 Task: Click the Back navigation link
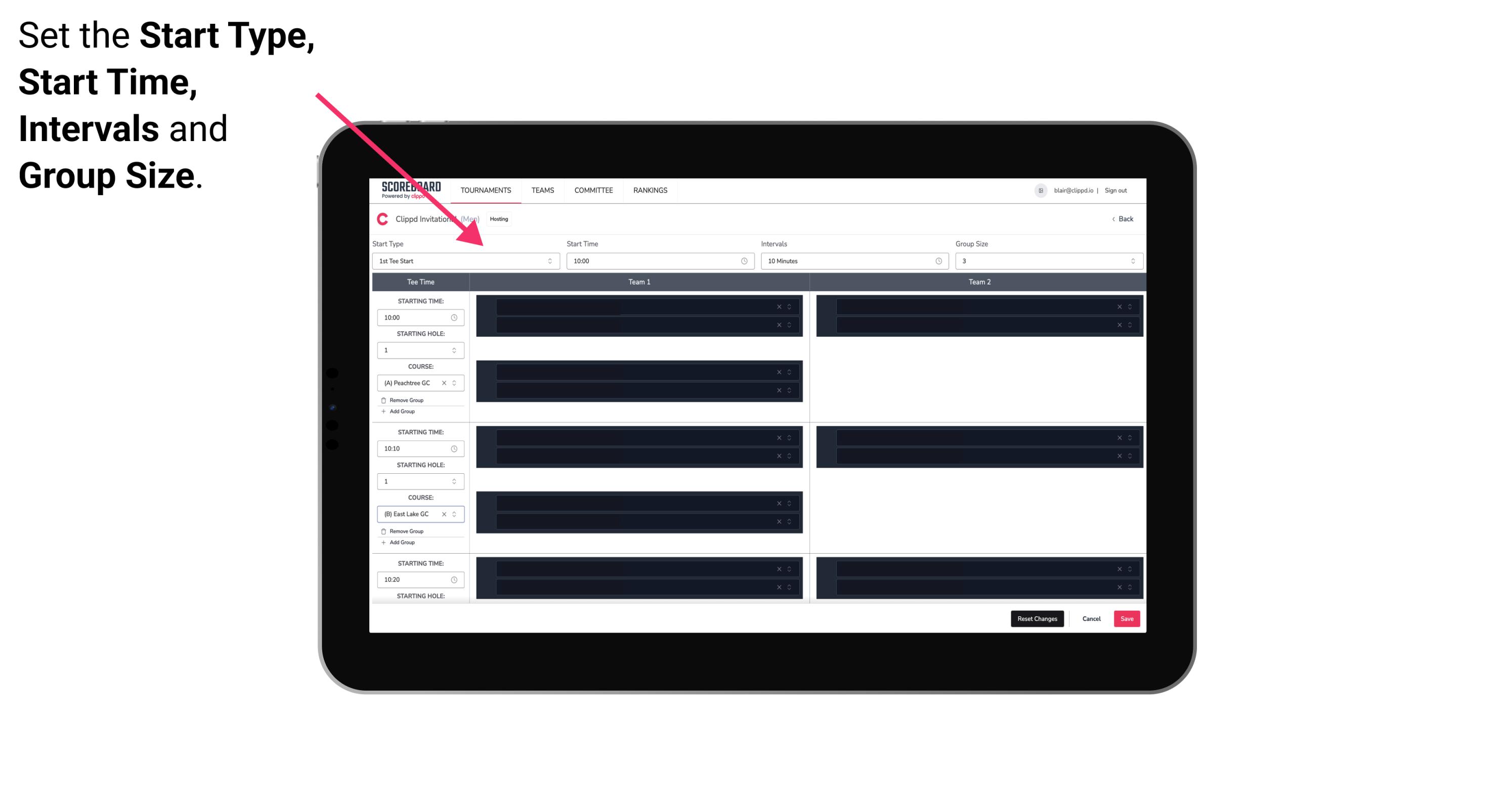point(1122,218)
